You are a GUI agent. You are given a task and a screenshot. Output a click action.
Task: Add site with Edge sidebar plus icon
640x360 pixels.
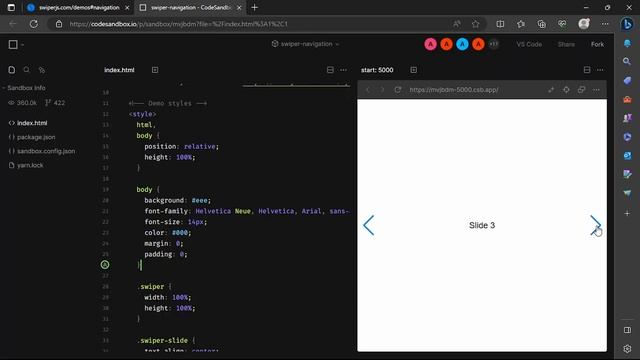tap(627, 213)
